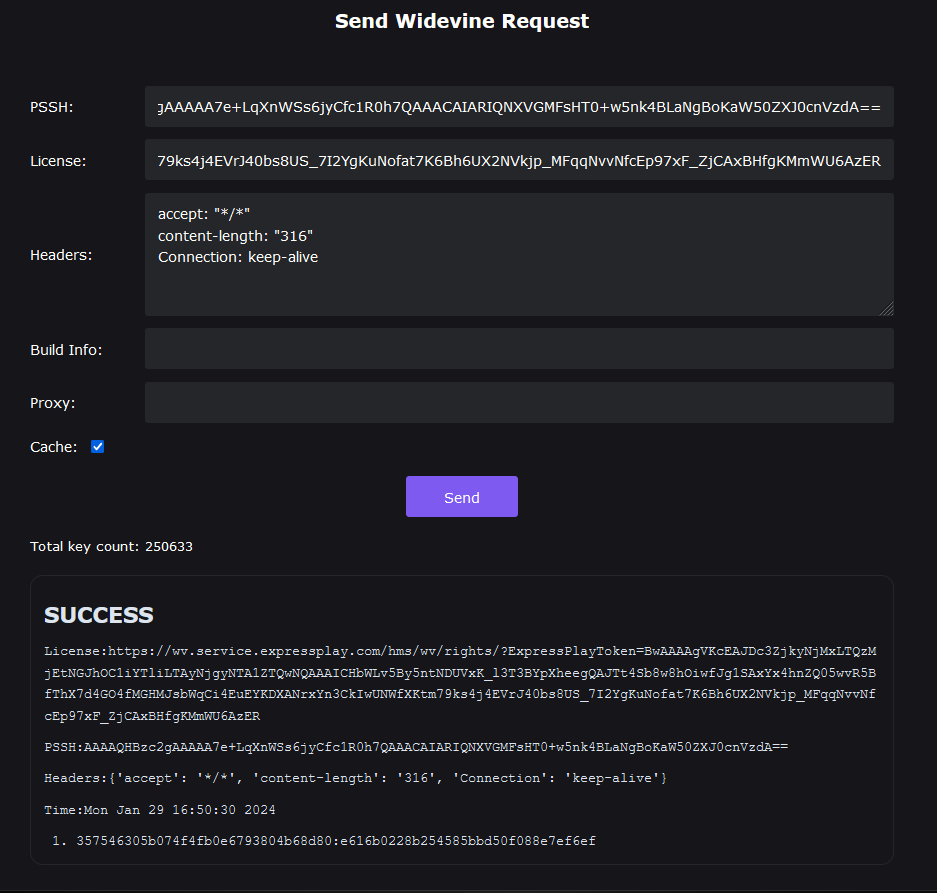The width and height of the screenshot is (937, 893).
Task: Focus the Headers text area
Action: 519,254
